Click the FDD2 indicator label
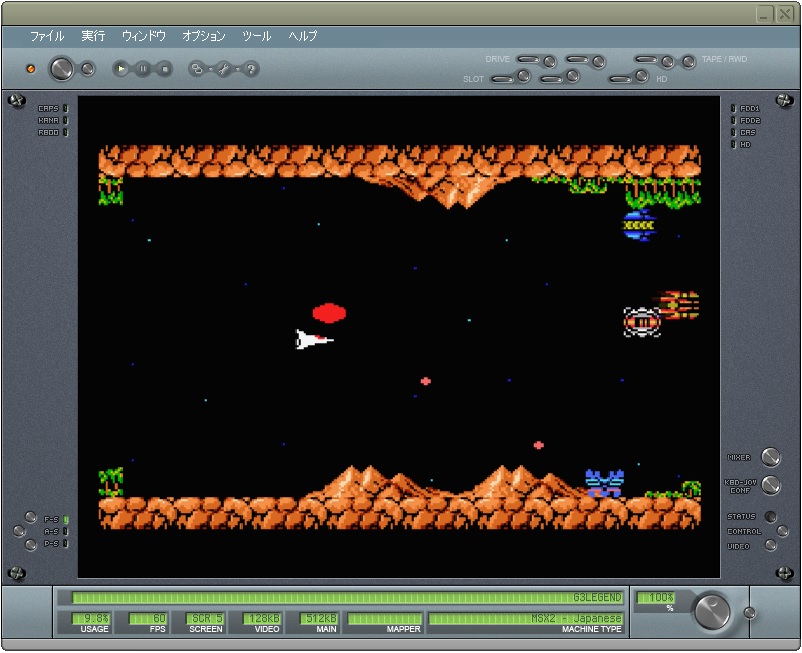This screenshot has height=653, width=802. [750, 121]
